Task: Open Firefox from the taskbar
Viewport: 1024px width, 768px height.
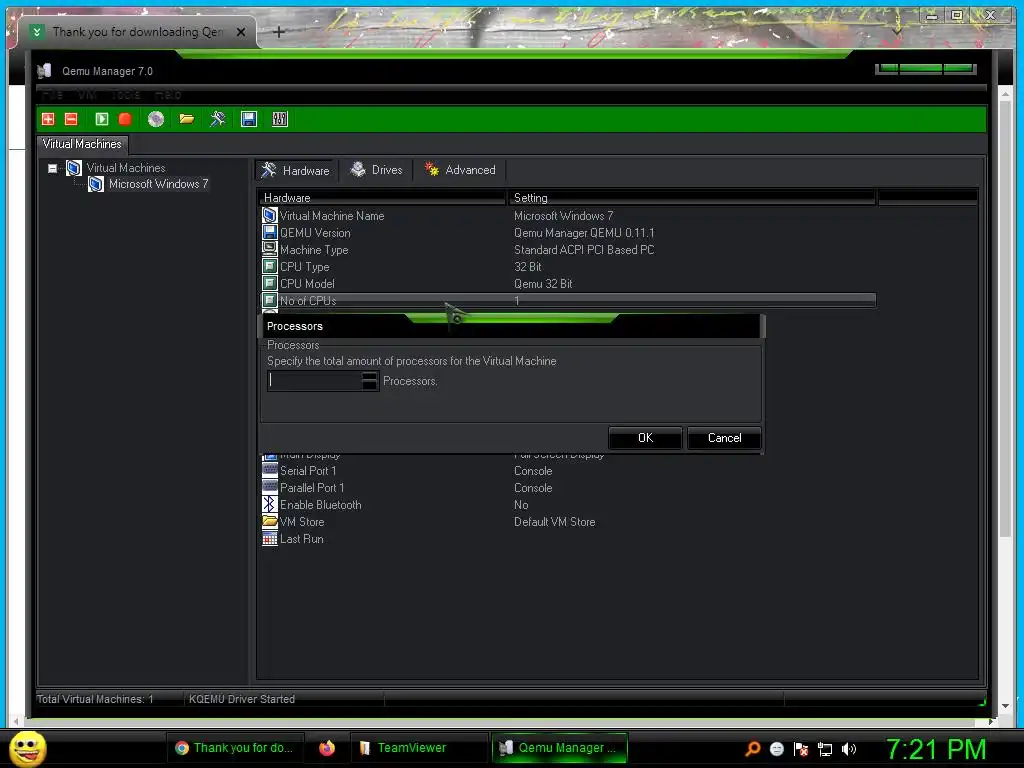Action: (x=327, y=748)
